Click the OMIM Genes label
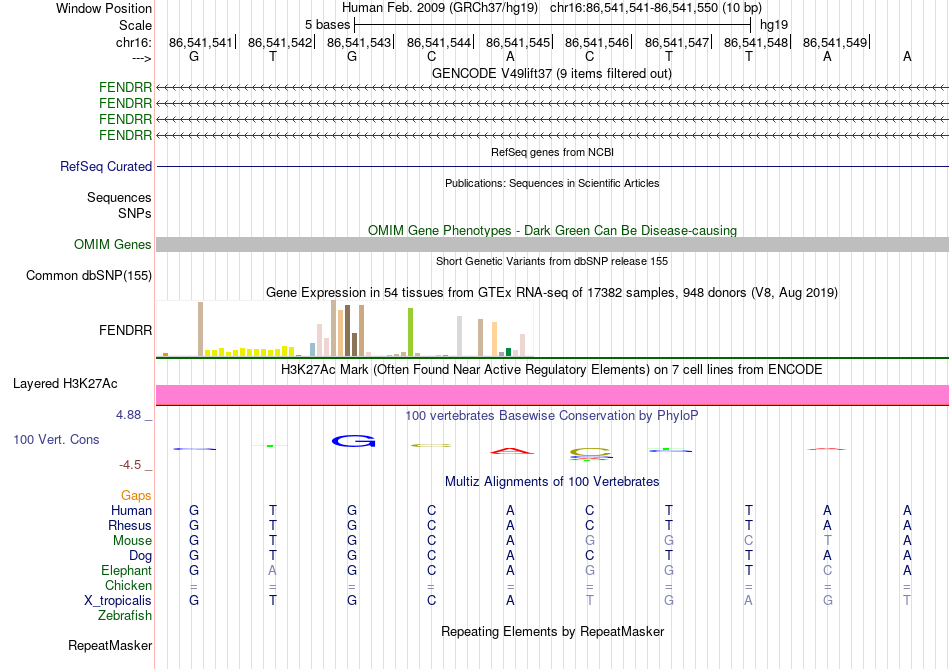 (112, 244)
